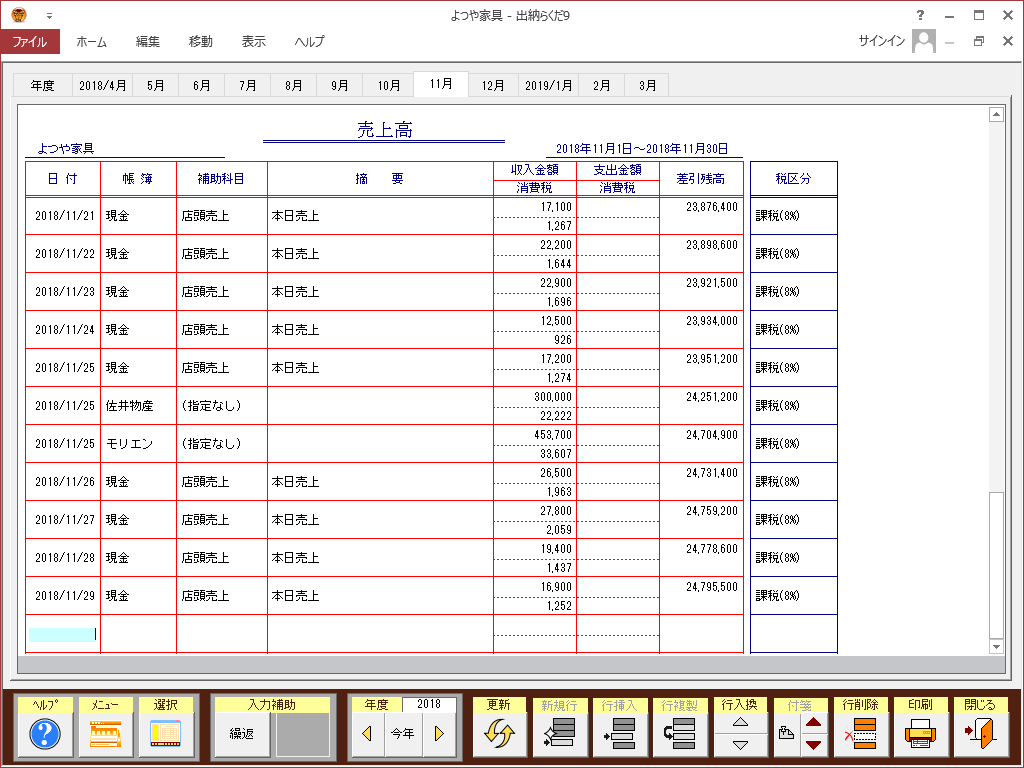
Task: Open the ホーム ribbon tab
Action: [x=91, y=41]
